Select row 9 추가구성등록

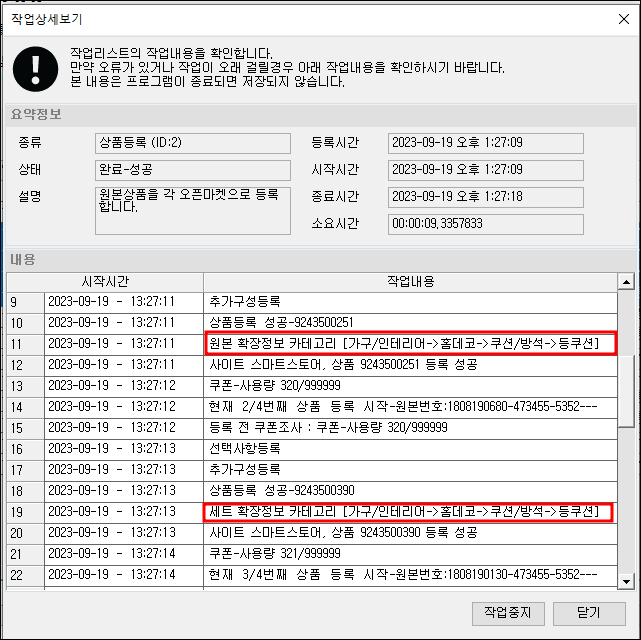(x=312, y=302)
